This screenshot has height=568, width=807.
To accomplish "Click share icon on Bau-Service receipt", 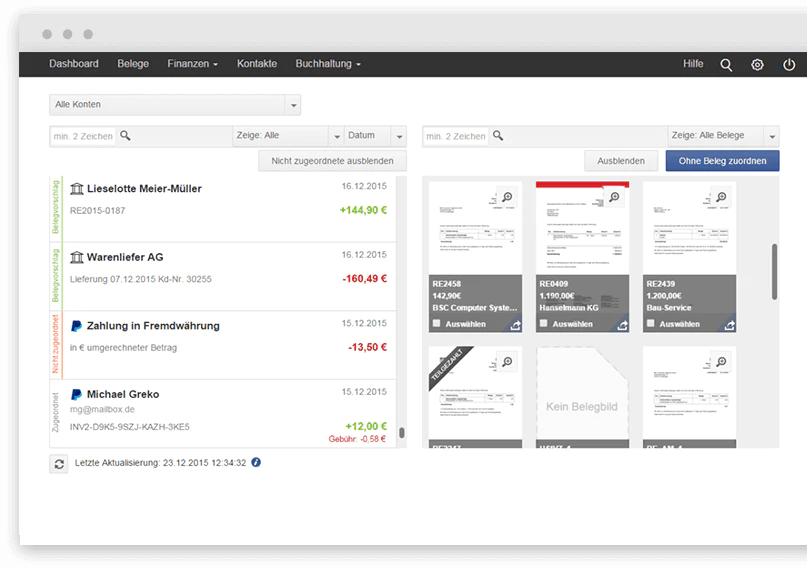I will 729,325.
